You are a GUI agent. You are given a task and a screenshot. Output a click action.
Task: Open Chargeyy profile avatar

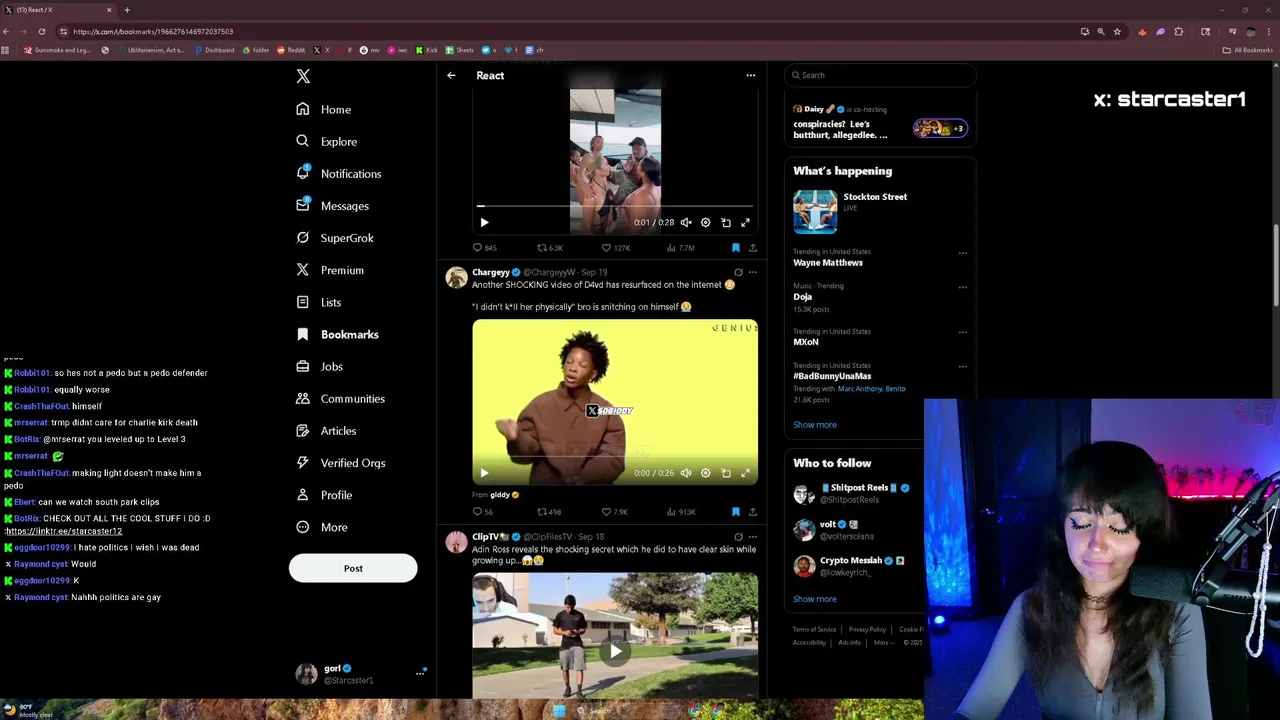pos(456,278)
